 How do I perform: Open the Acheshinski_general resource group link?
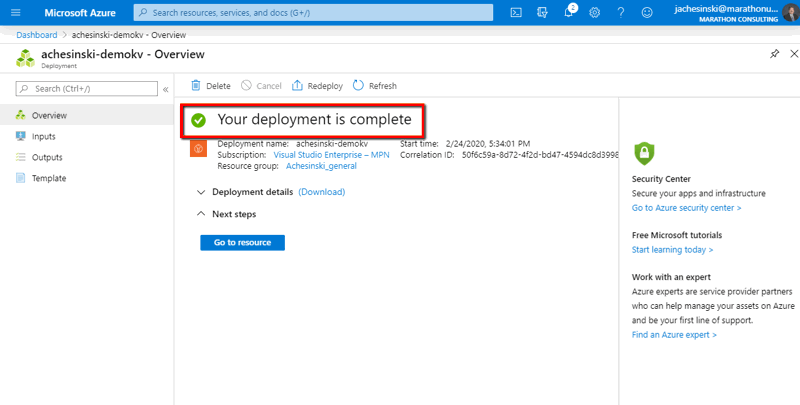[x=321, y=166]
